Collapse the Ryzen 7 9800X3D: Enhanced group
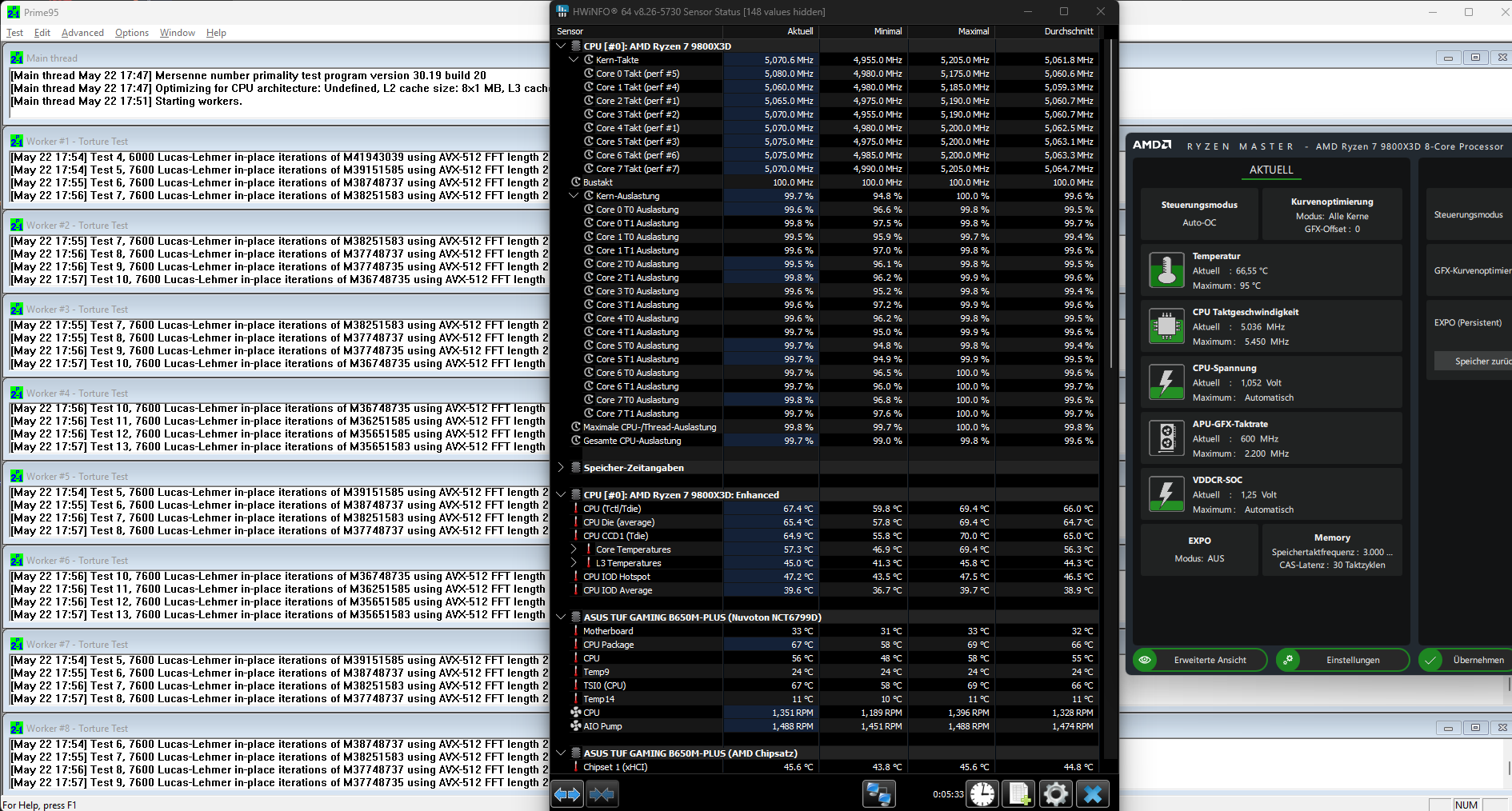Screen dimensions: 1512x811 [561, 495]
